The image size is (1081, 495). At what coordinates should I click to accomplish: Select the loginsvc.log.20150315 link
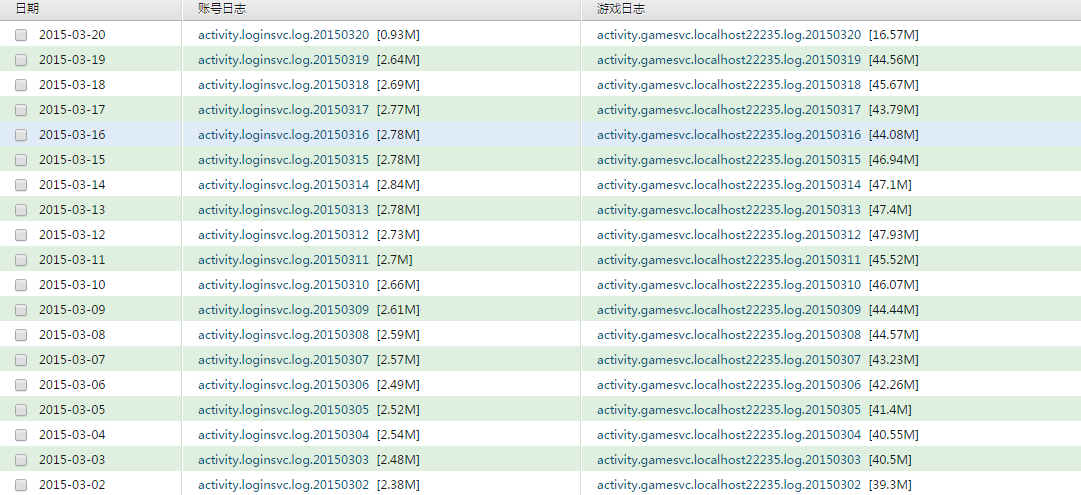coord(283,159)
